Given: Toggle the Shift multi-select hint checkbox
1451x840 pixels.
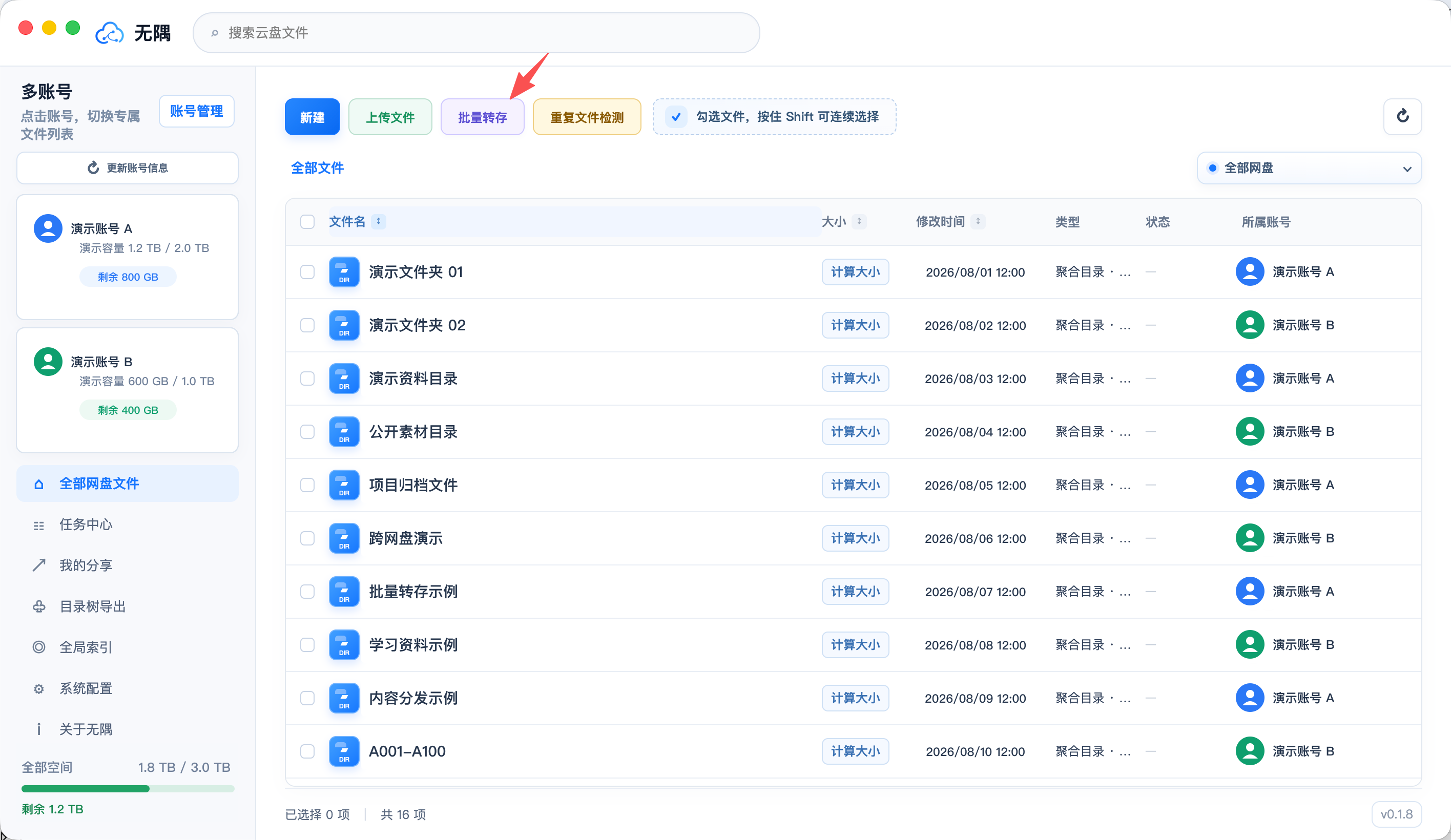Looking at the screenshot, I should click(676, 117).
